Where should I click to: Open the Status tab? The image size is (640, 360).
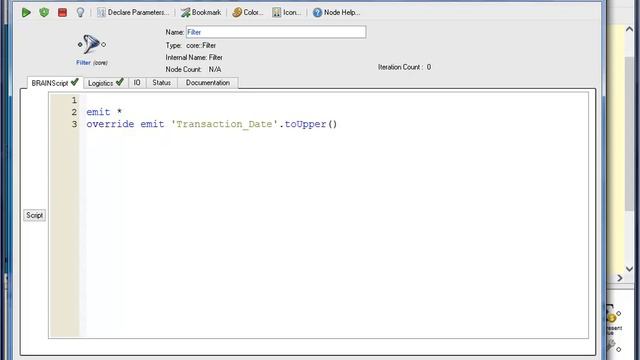pyautogui.click(x=162, y=83)
